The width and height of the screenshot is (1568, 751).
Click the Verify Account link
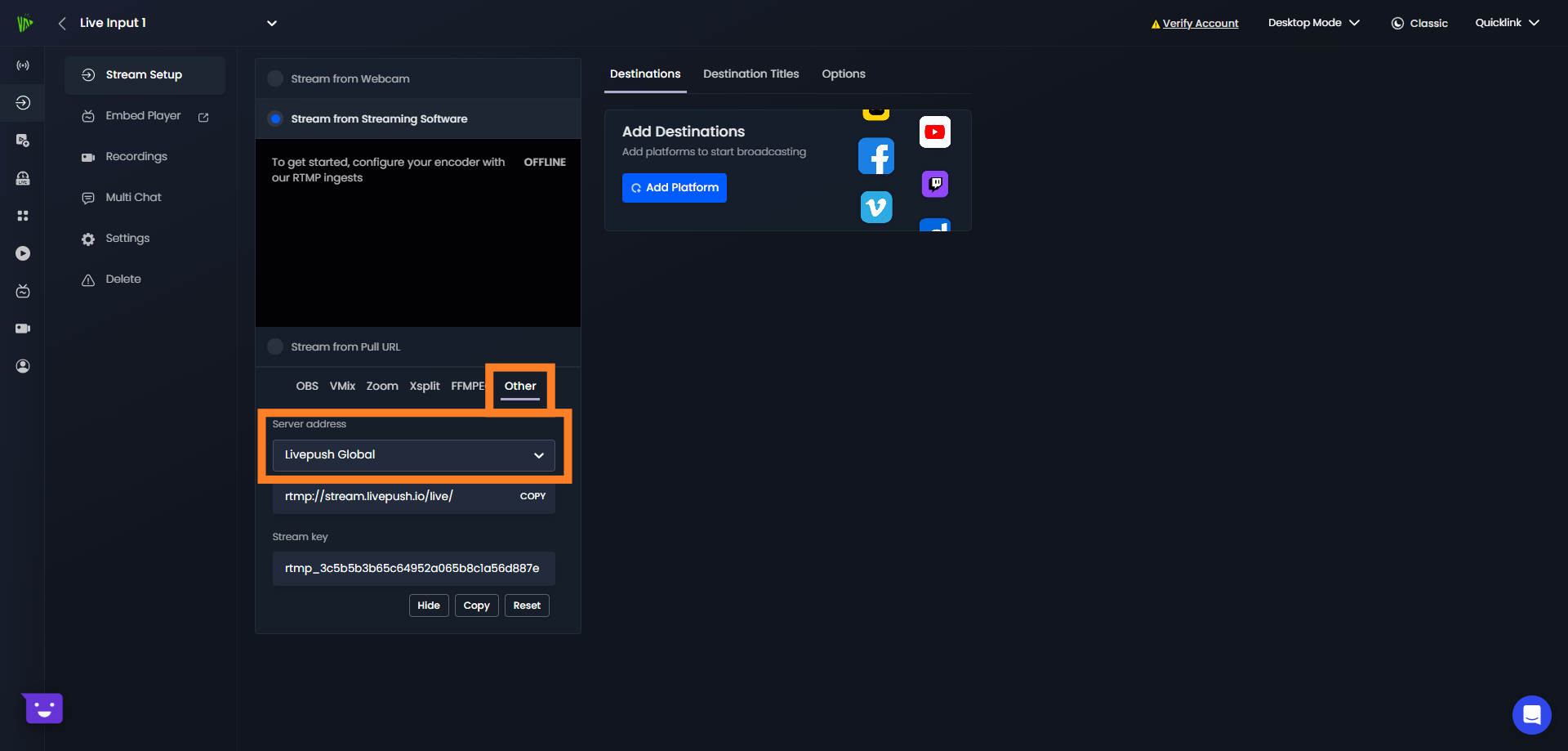pos(1200,24)
